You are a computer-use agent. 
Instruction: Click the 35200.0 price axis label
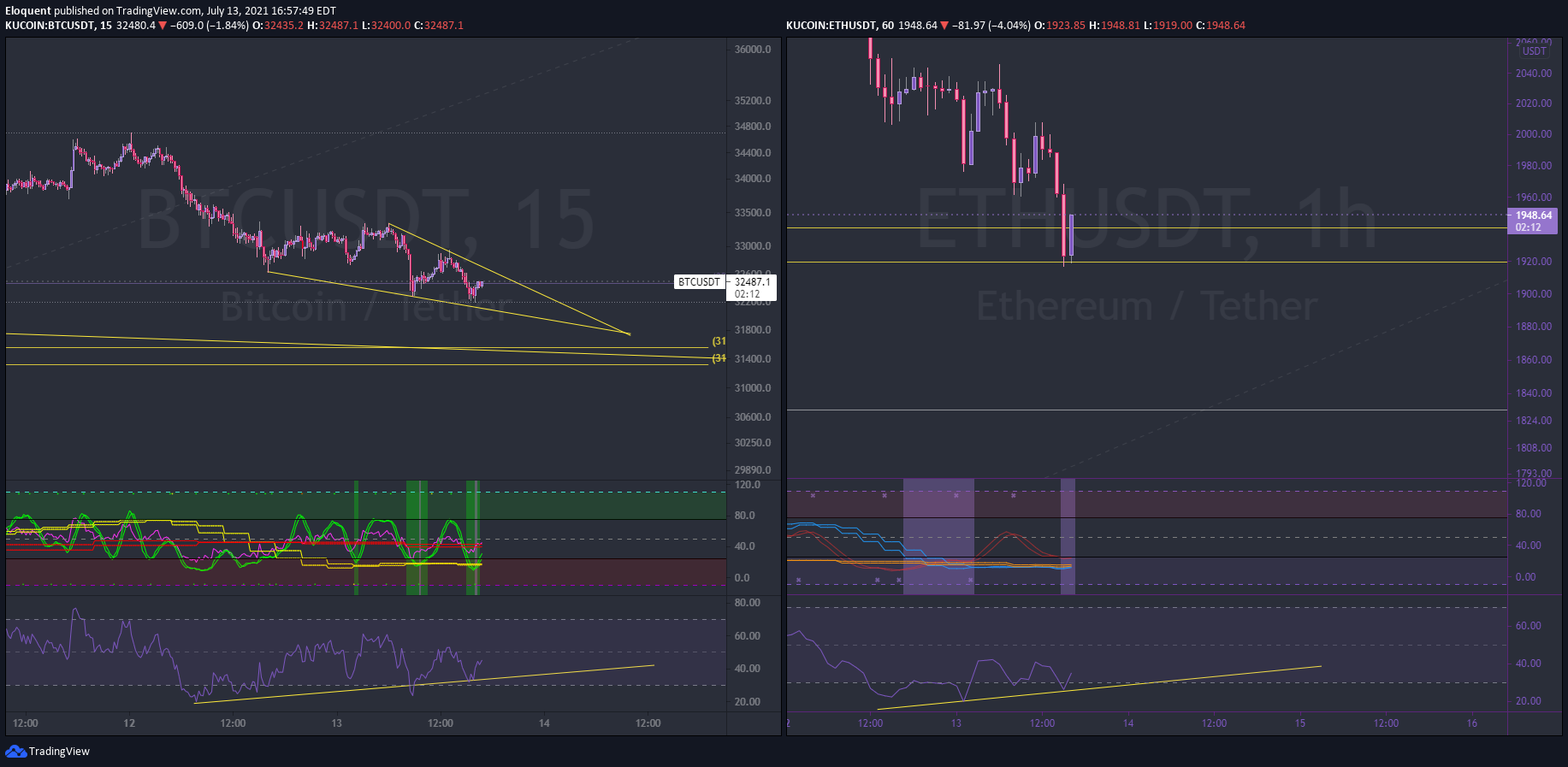pyautogui.click(x=753, y=101)
